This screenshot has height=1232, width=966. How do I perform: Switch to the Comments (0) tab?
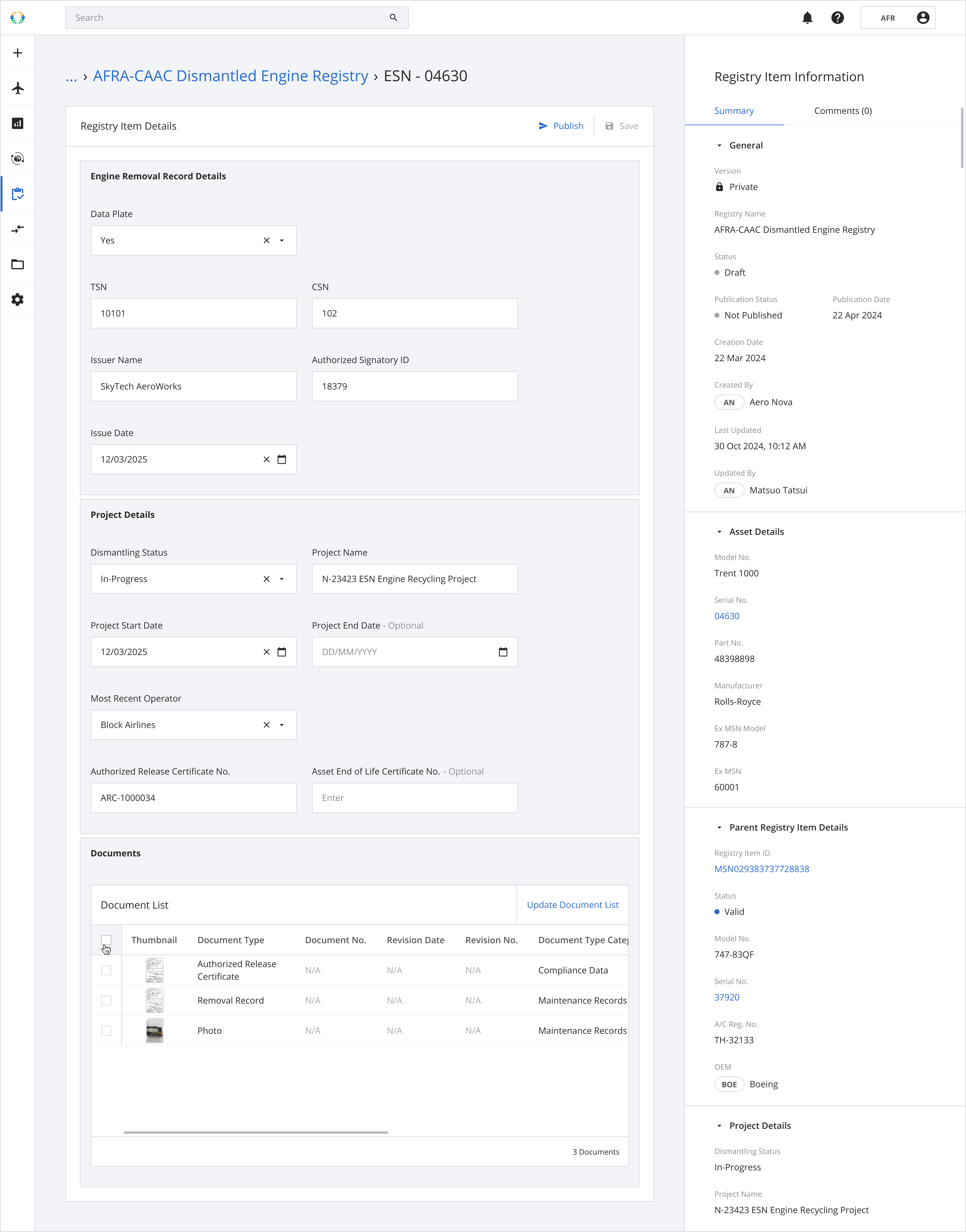[x=843, y=111]
